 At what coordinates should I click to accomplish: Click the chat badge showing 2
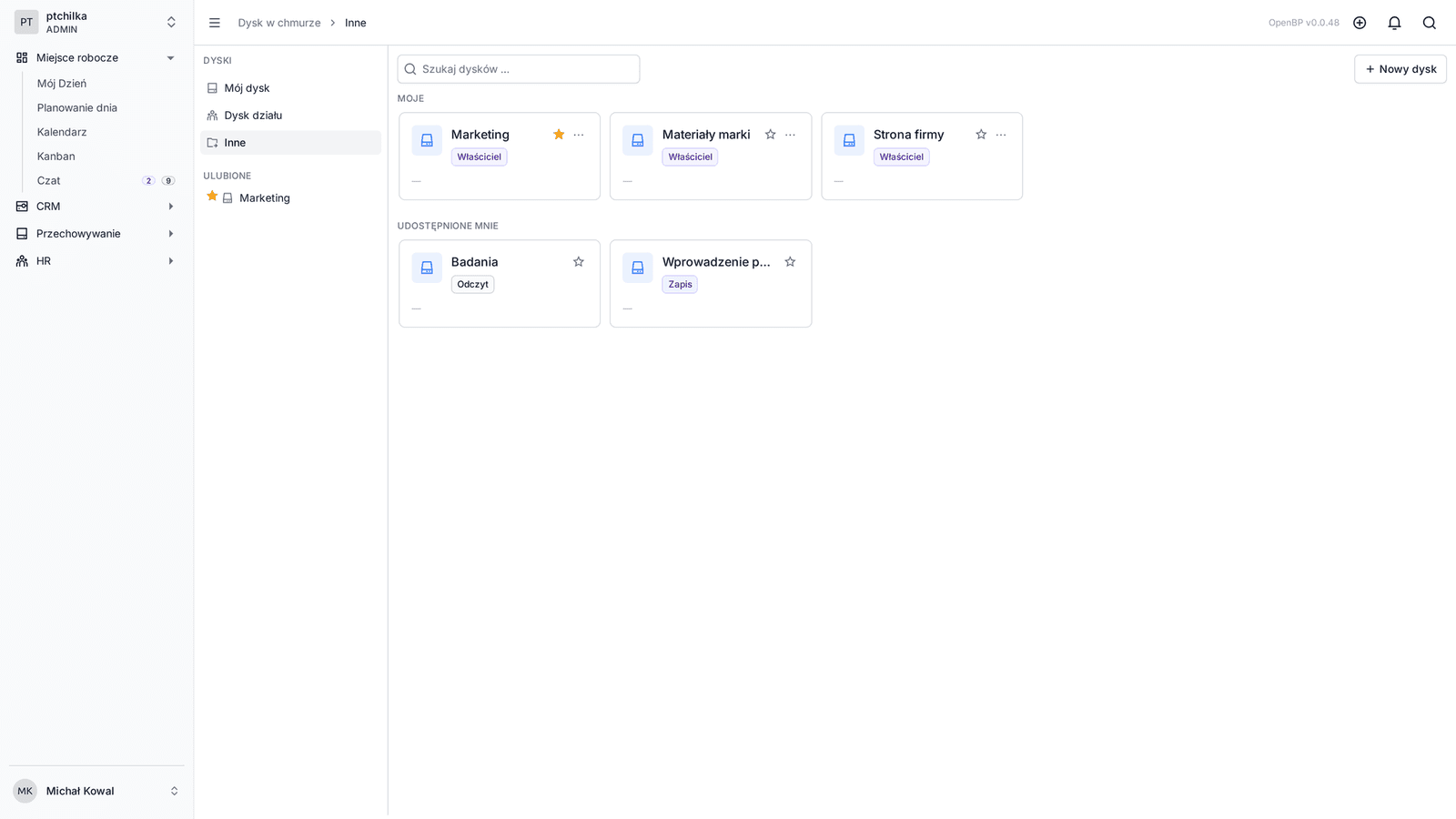point(149,181)
